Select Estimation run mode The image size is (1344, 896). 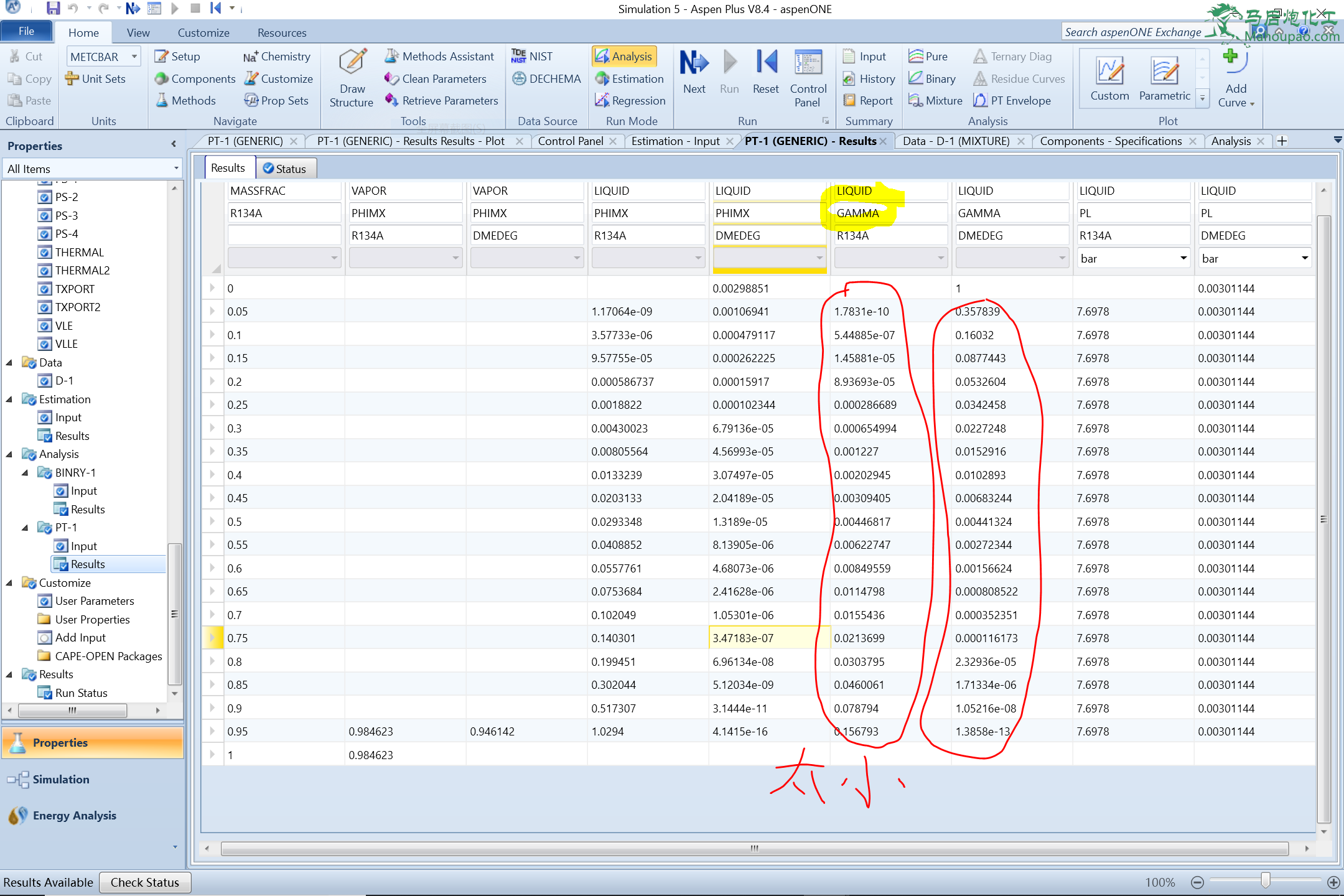pos(630,79)
